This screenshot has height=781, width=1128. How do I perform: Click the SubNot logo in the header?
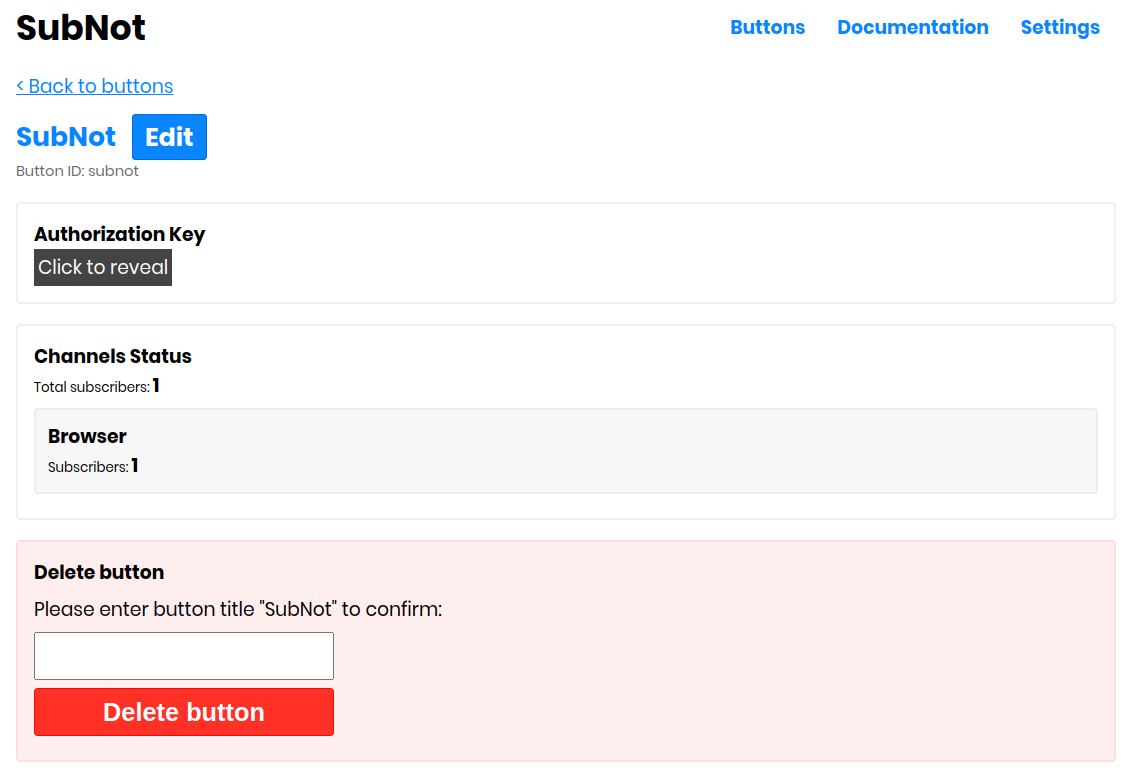pos(80,28)
